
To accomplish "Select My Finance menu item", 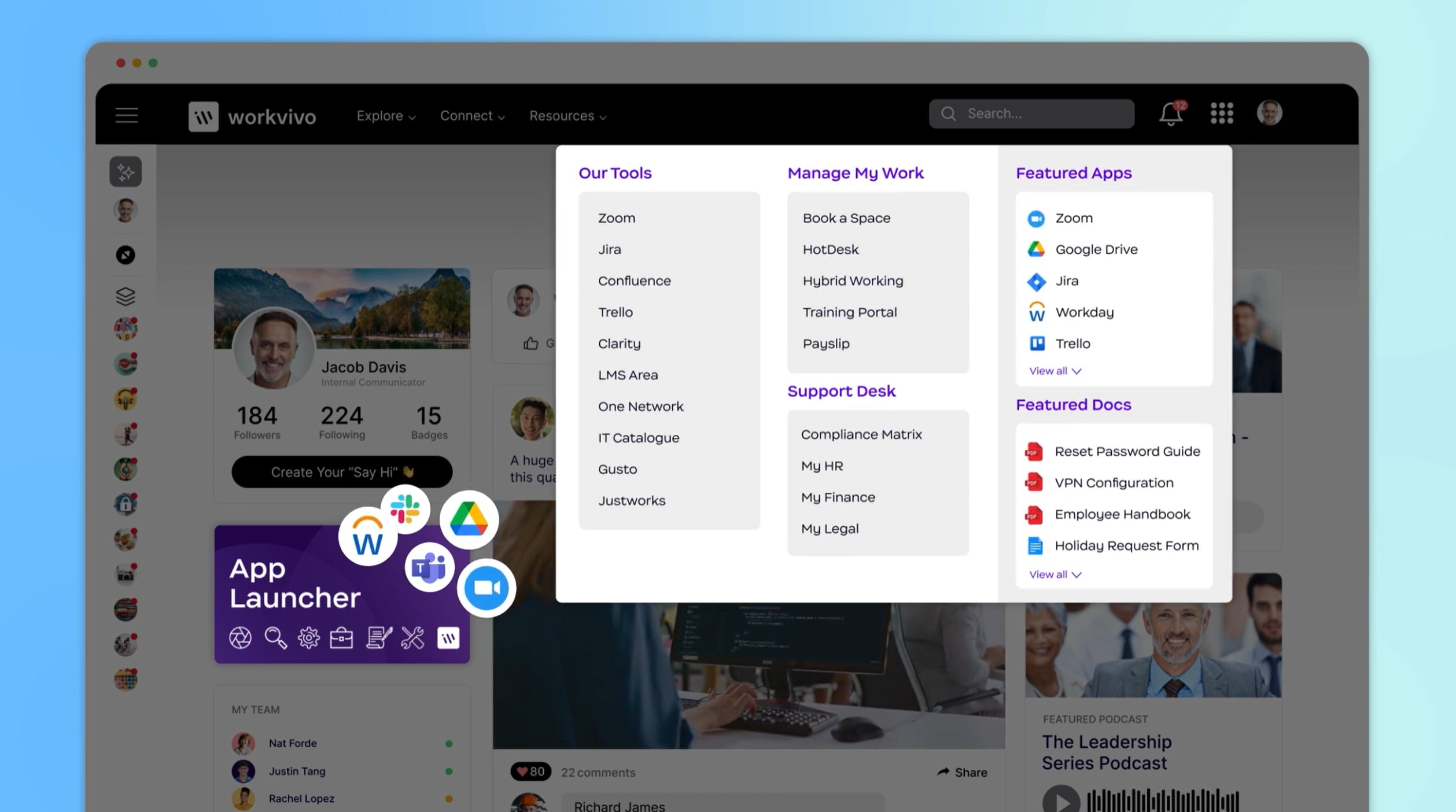I will point(838,497).
